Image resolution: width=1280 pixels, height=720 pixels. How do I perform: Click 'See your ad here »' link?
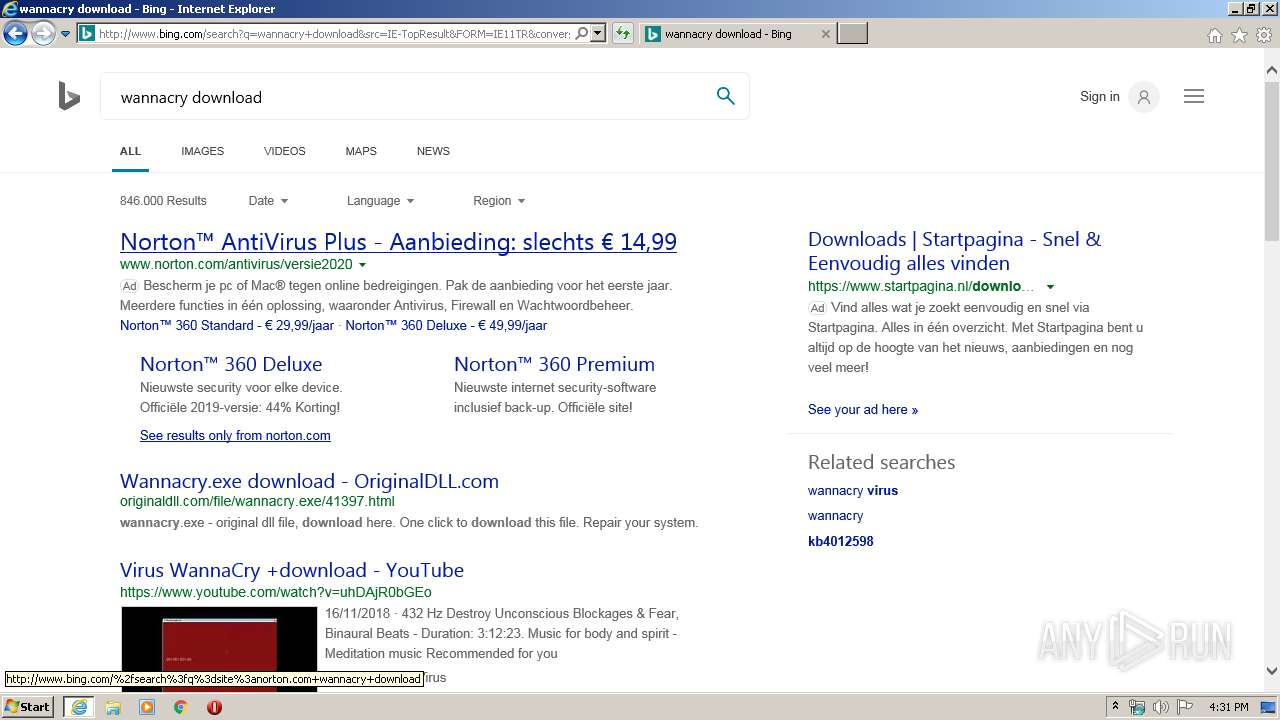point(863,409)
